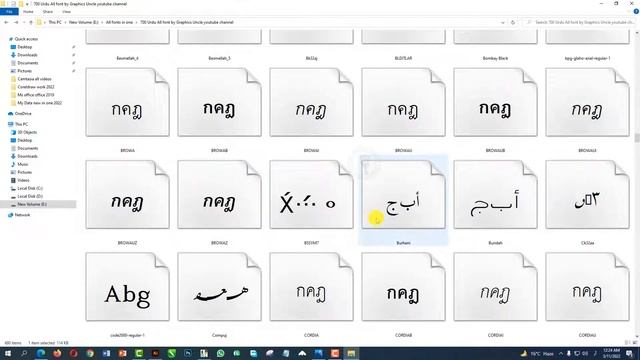Image resolution: width=640 pixels, height=360 pixels.
Task: Select the BROWAZ font file thumbnail
Action: [x=220, y=194]
